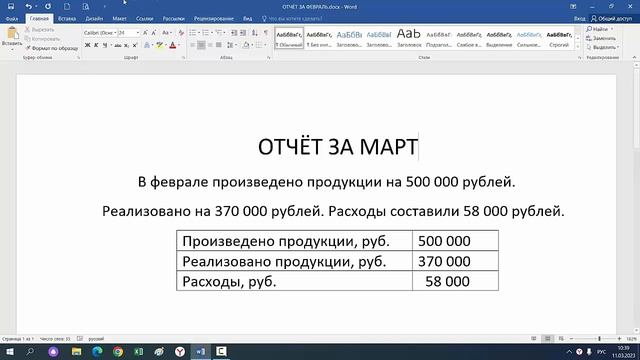The image size is (640, 360).
Task: Open print preview from the quick access toolbar
Action: click(86, 7)
